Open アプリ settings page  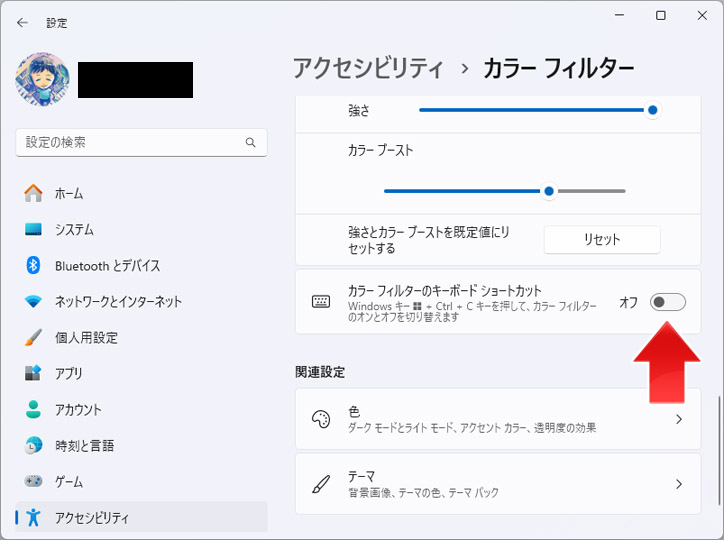point(141,373)
